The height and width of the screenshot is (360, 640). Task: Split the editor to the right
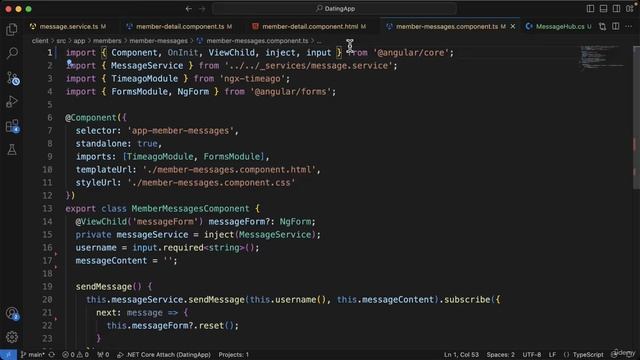pos(616,27)
